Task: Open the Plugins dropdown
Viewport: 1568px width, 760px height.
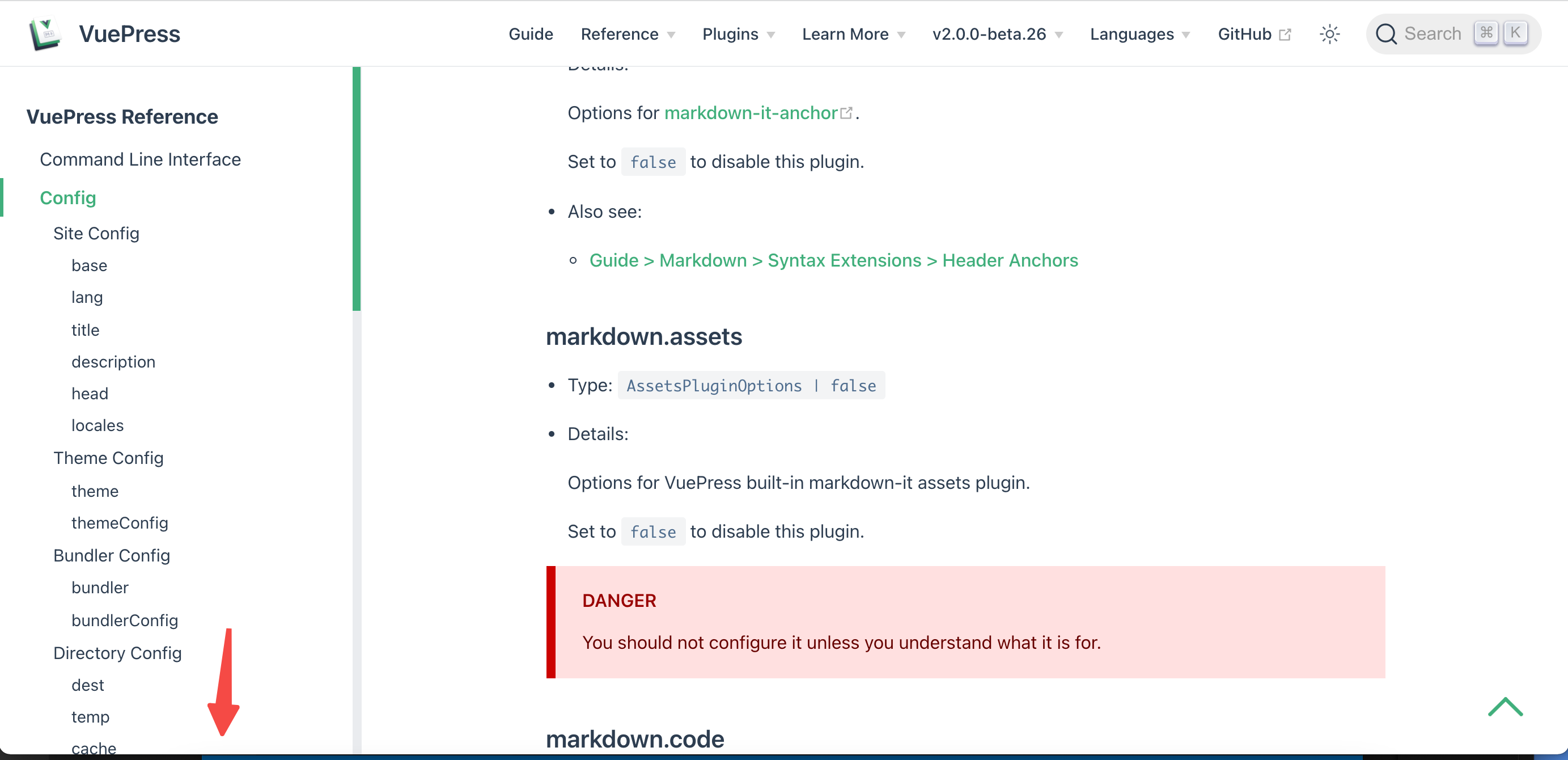Action: coord(731,34)
